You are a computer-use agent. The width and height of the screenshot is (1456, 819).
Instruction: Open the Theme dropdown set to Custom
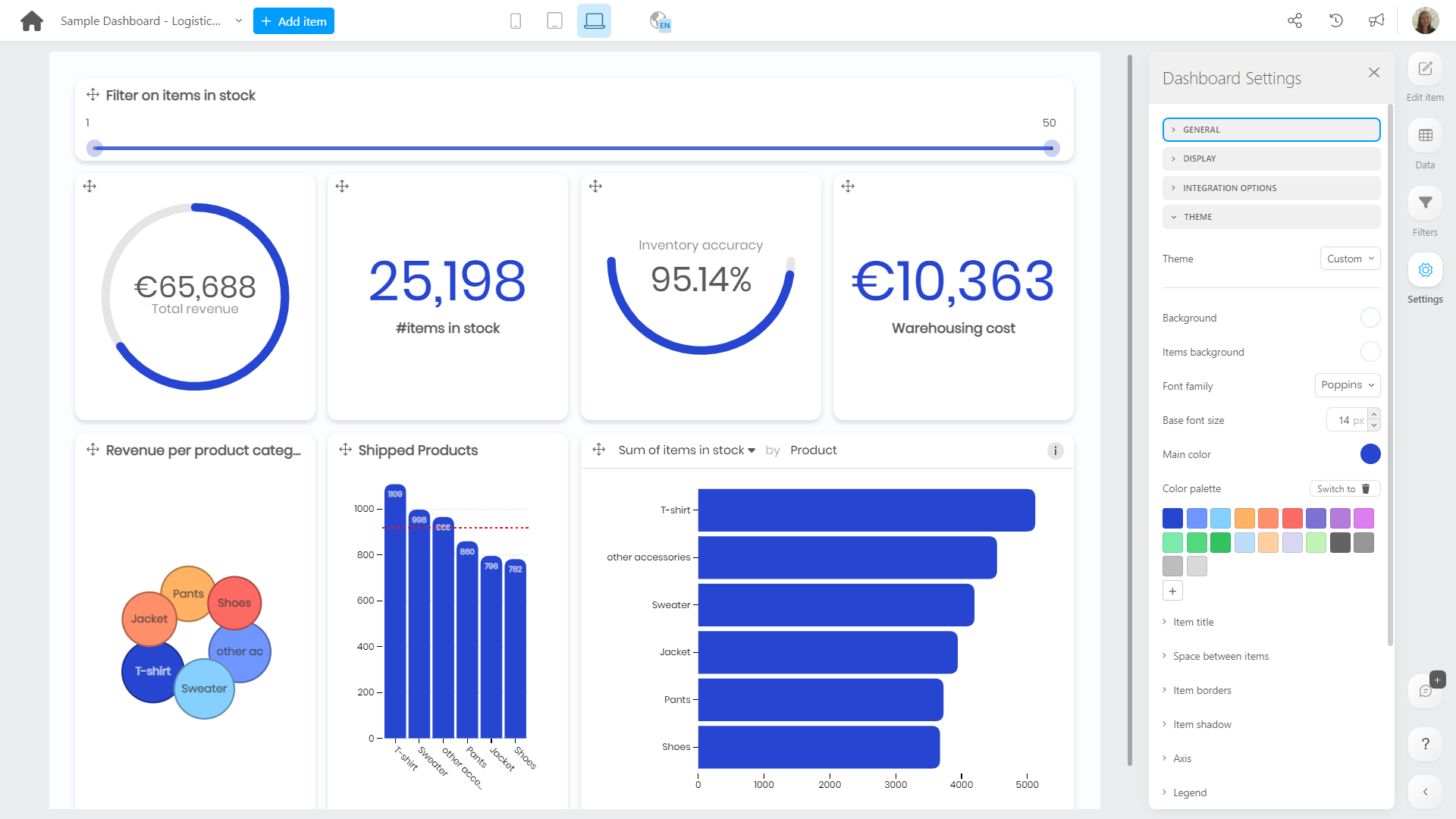pos(1350,259)
